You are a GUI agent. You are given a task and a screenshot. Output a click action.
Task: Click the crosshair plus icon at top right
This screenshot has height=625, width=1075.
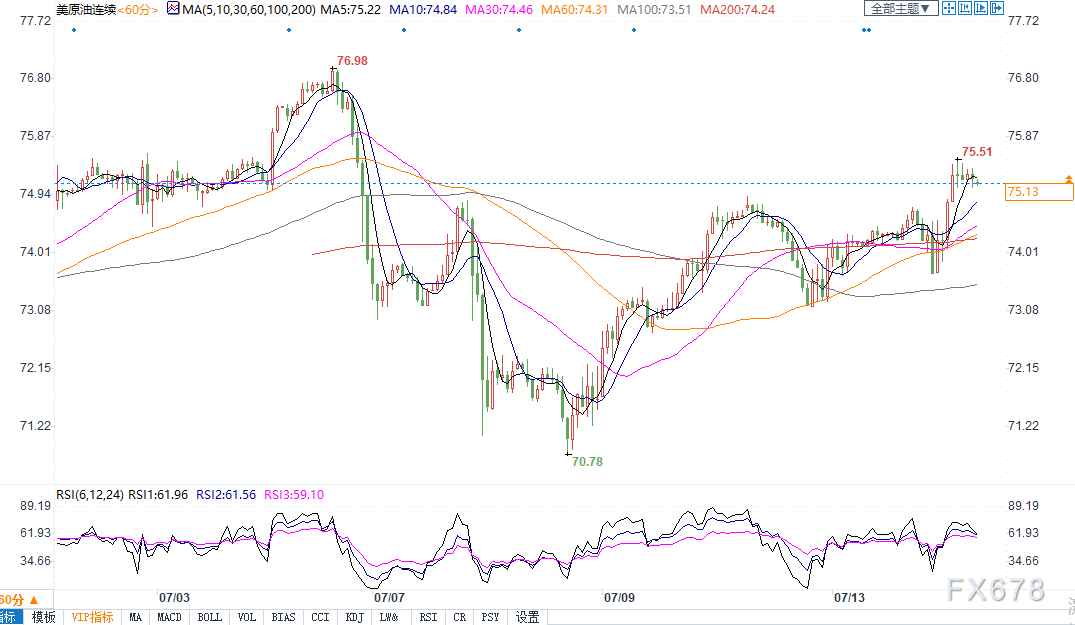click(950, 9)
